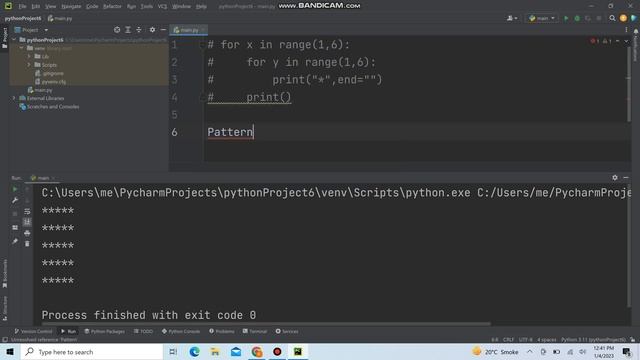Open the main run configuration dropdown
Image resolution: width=640 pixels, height=360 pixels.
click(x=542, y=18)
